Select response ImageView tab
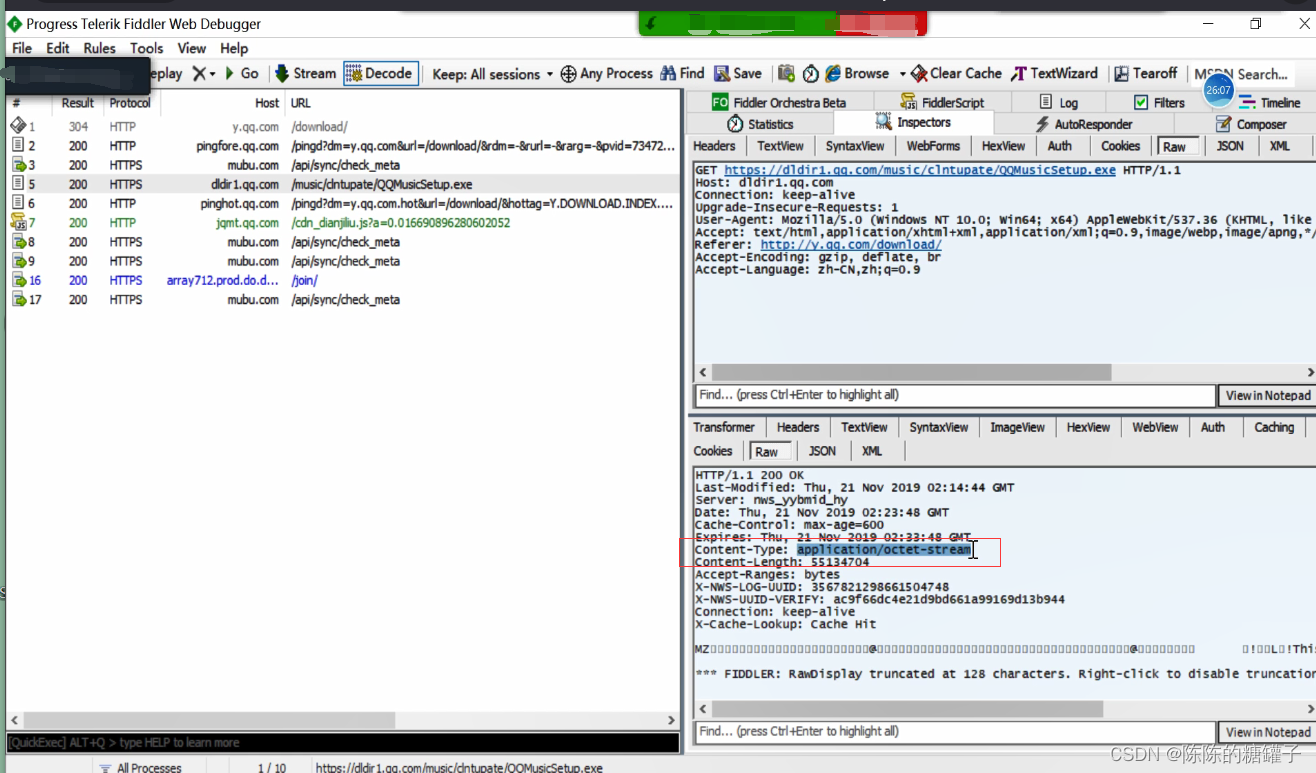This screenshot has width=1316, height=773. coord(1017,427)
